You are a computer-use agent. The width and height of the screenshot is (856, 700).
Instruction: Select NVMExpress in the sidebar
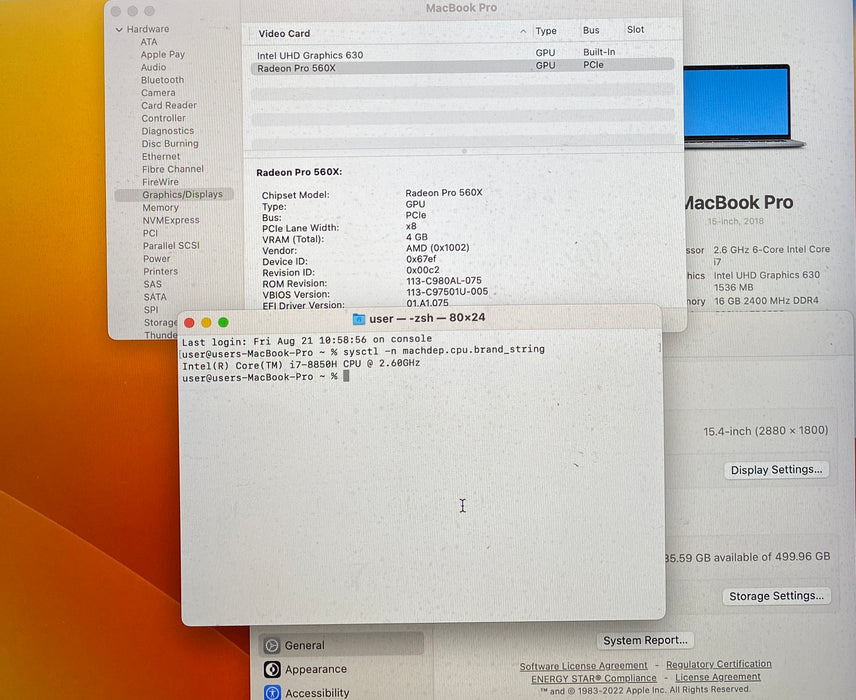click(171, 220)
